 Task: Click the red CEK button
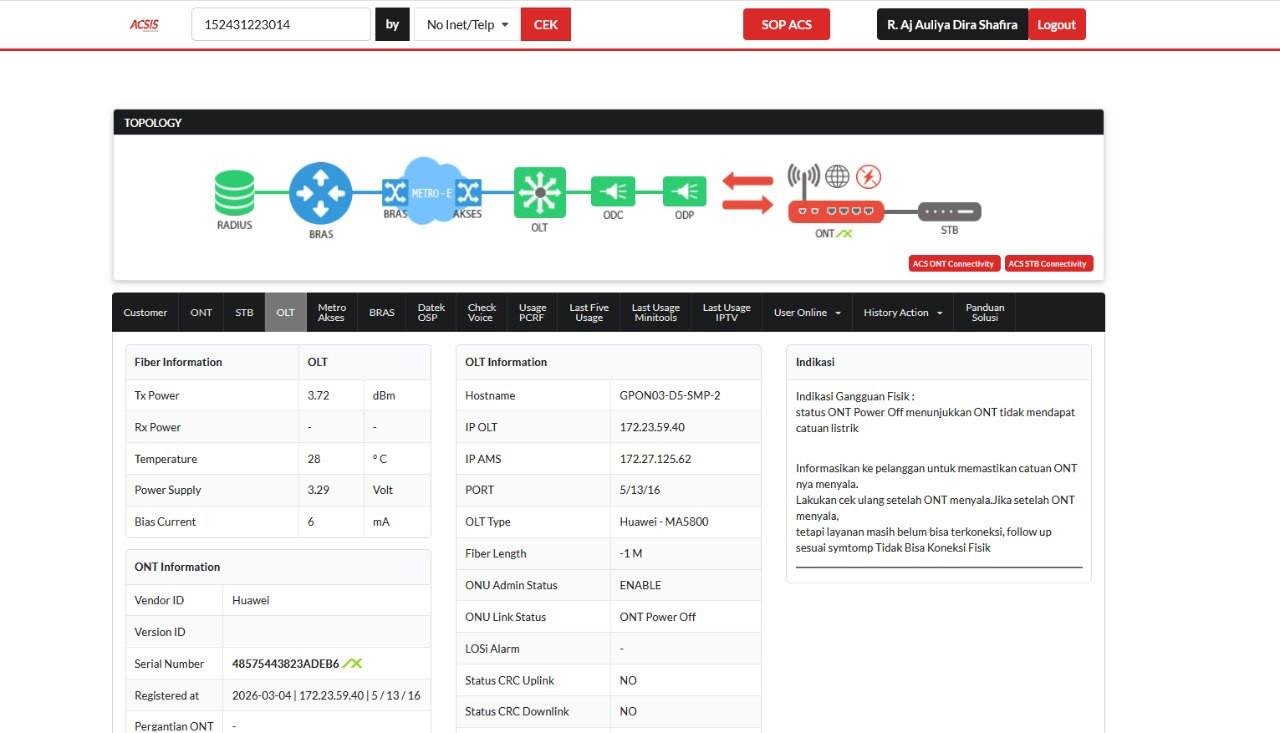click(x=546, y=25)
